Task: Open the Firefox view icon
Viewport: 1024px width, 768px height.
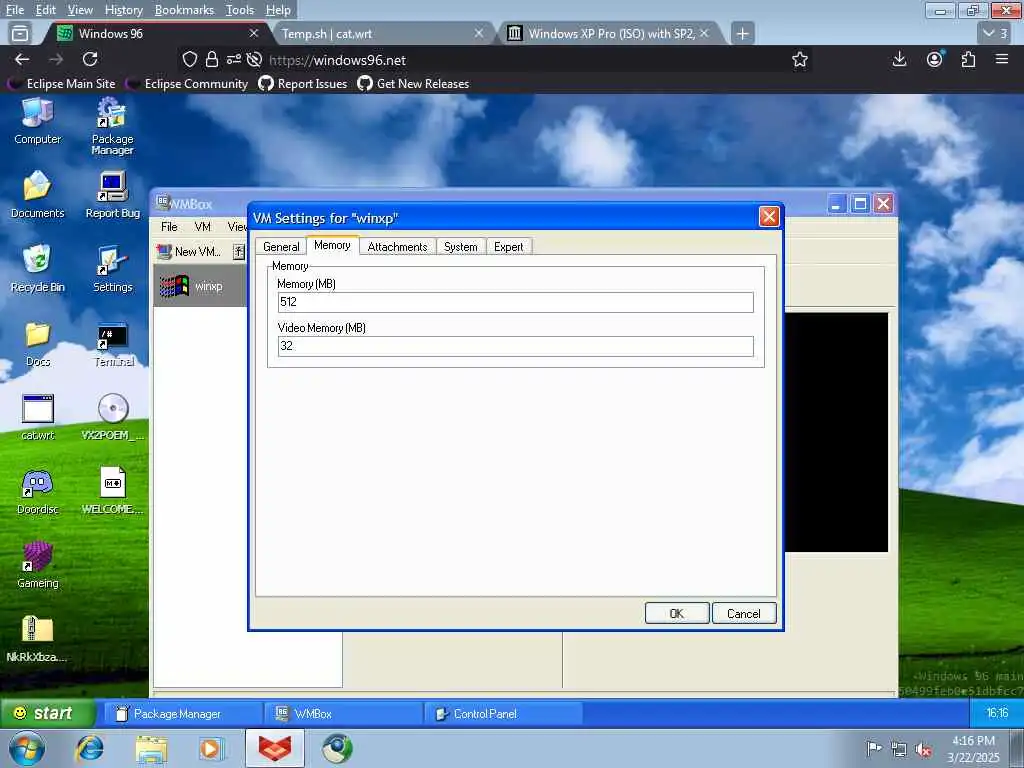Action: tap(20, 33)
